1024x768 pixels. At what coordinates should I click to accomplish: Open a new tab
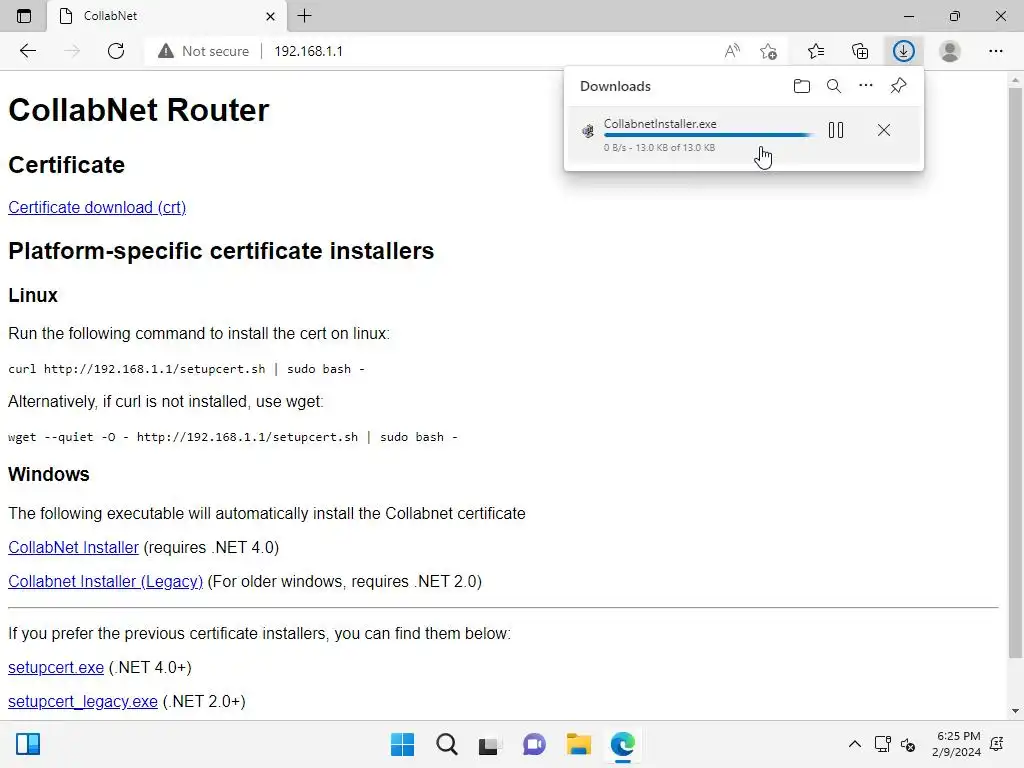pos(304,16)
